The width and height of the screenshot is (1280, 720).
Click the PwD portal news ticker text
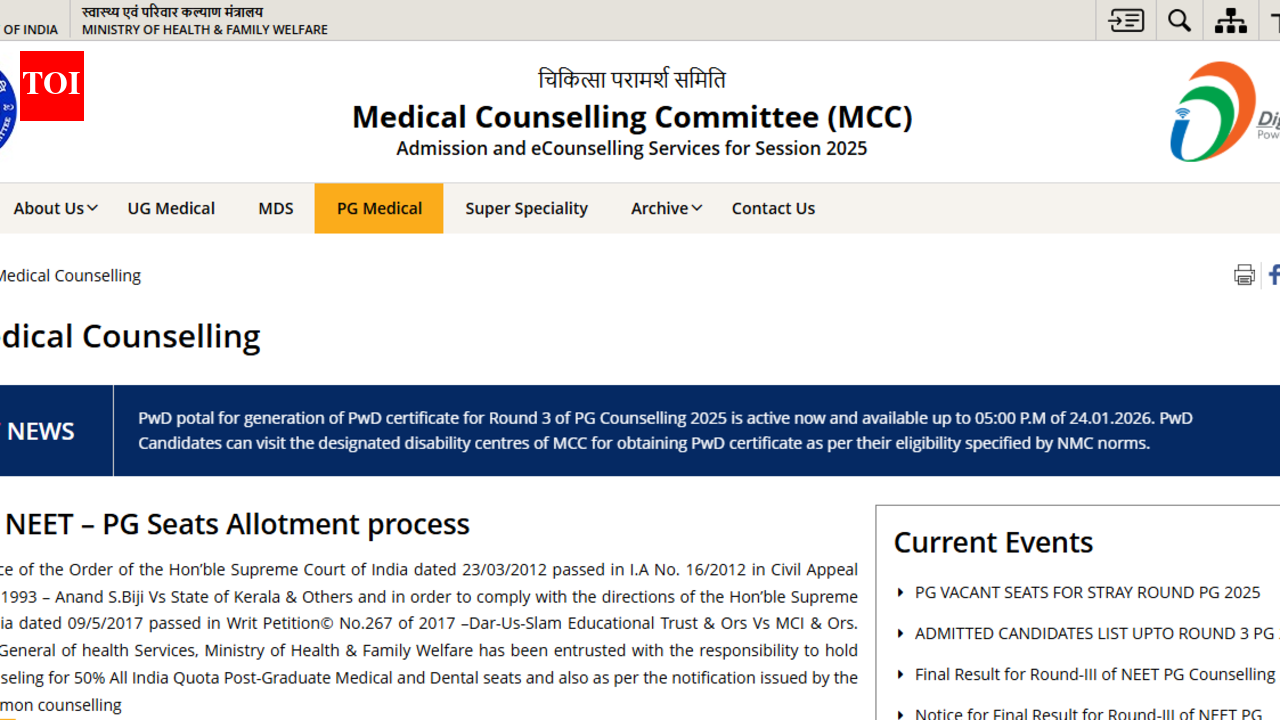(x=665, y=430)
